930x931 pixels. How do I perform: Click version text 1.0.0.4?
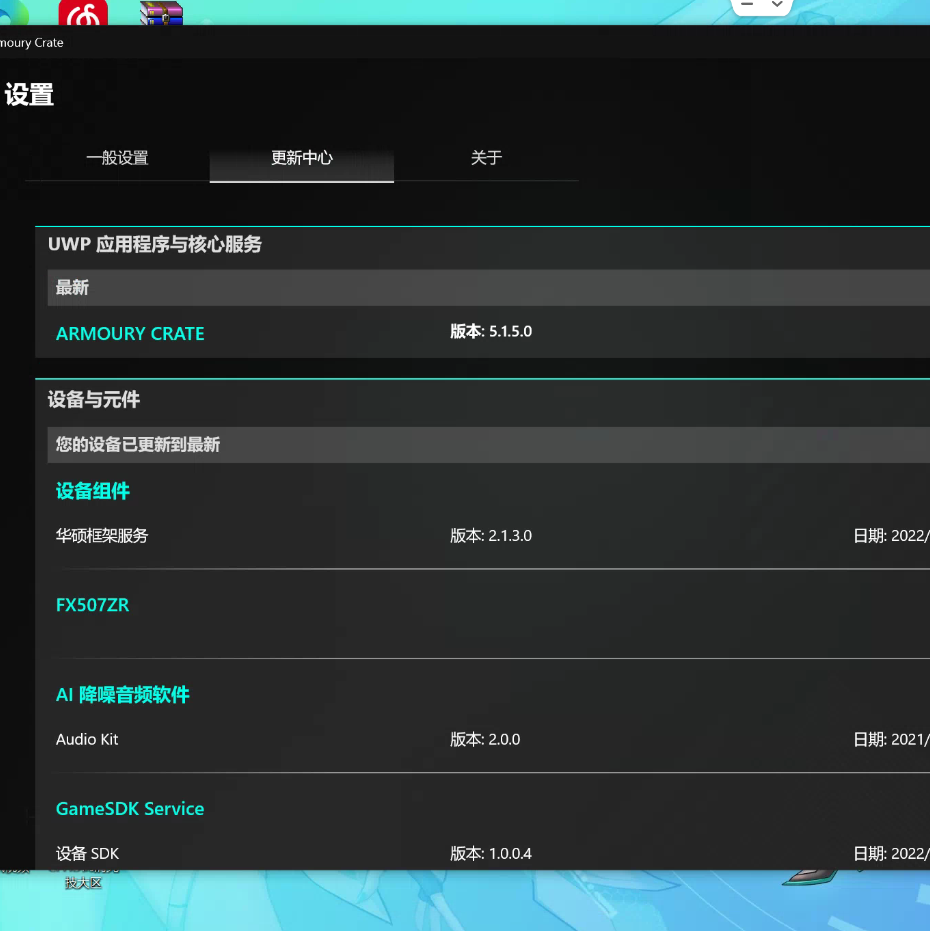click(510, 854)
